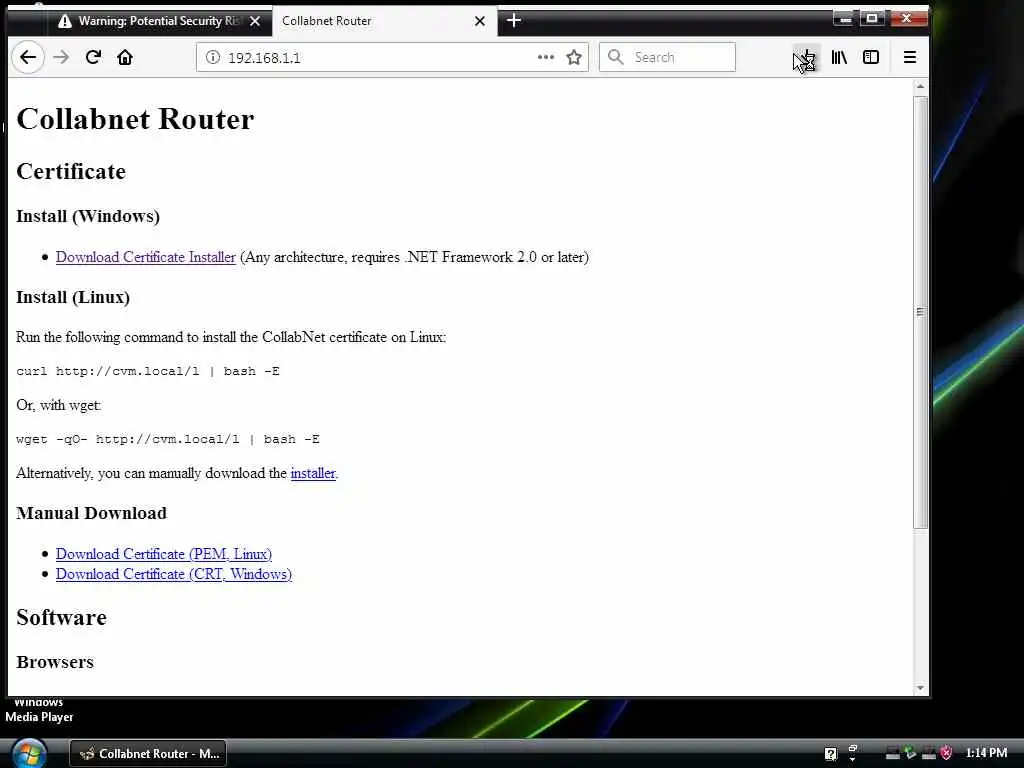Open the clock showing 1:14 PM
The height and width of the screenshot is (768, 1024).
(x=986, y=753)
